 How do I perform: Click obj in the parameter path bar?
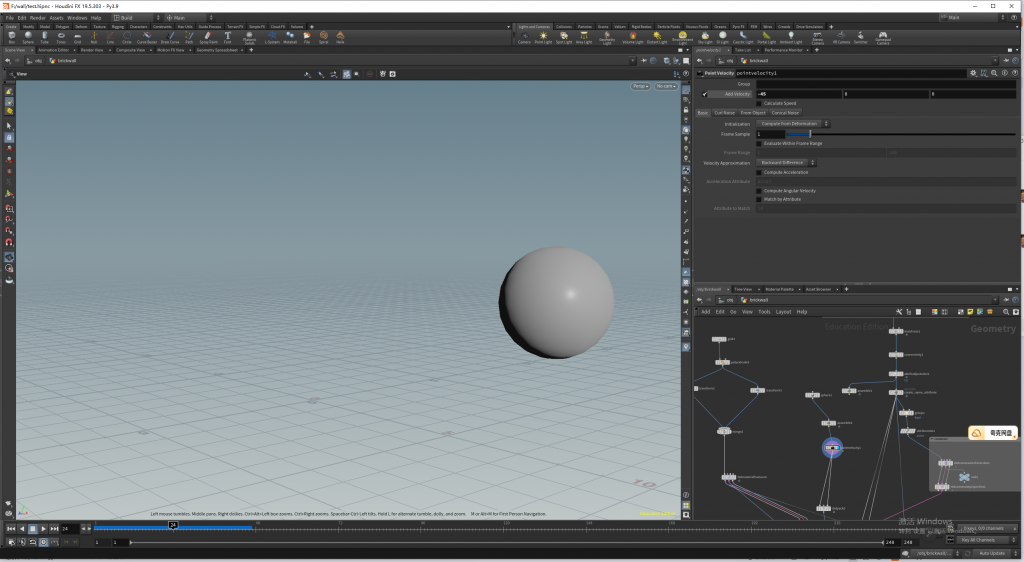point(726,61)
